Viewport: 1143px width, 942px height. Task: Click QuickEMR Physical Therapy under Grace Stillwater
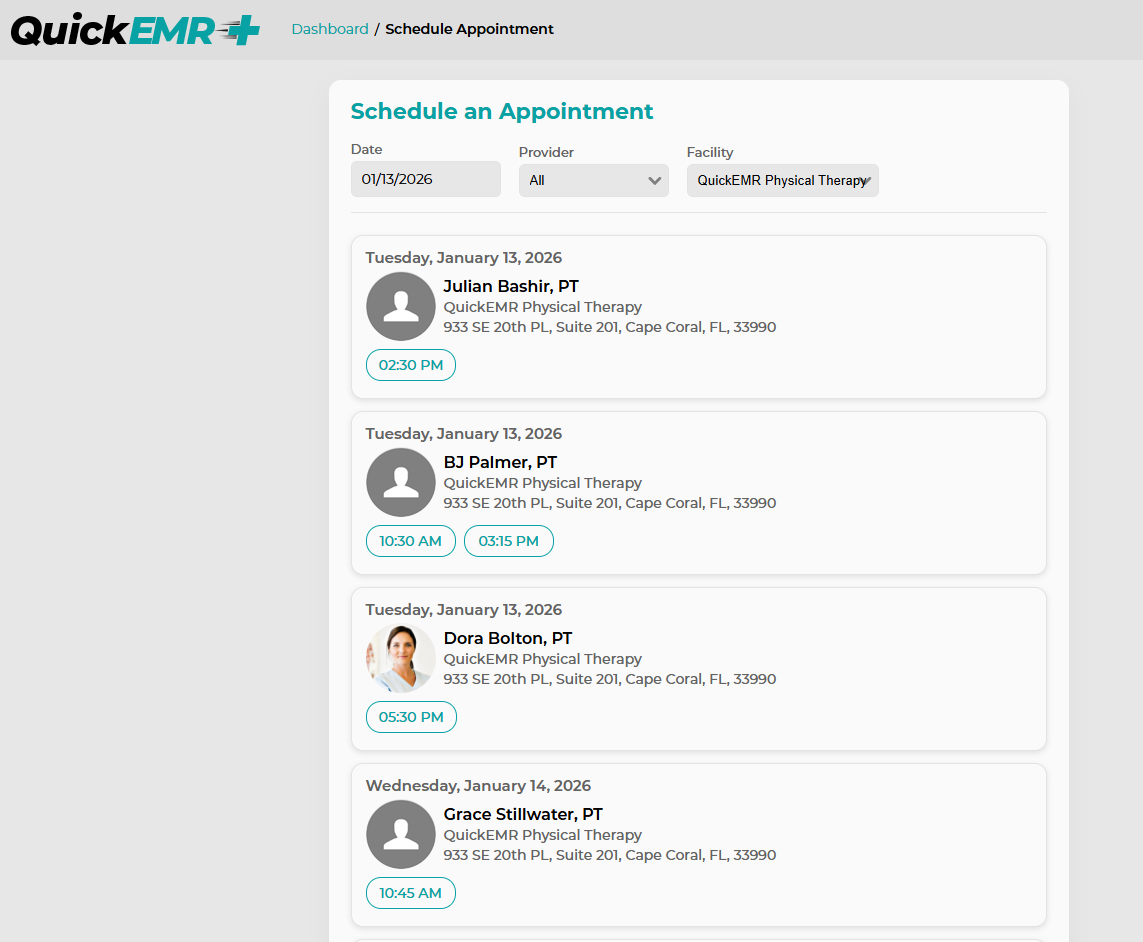click(x=542, y=836)
